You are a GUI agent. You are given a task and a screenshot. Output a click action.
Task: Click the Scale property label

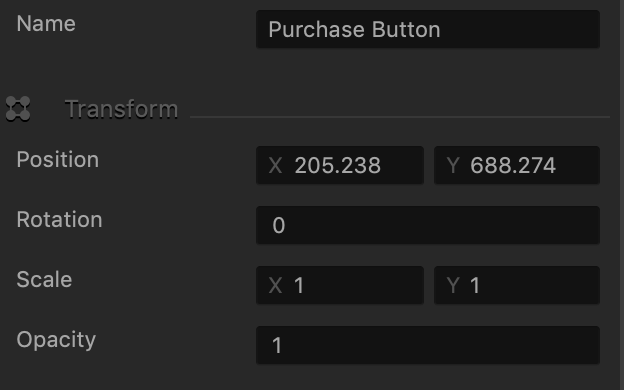(44, 279)
